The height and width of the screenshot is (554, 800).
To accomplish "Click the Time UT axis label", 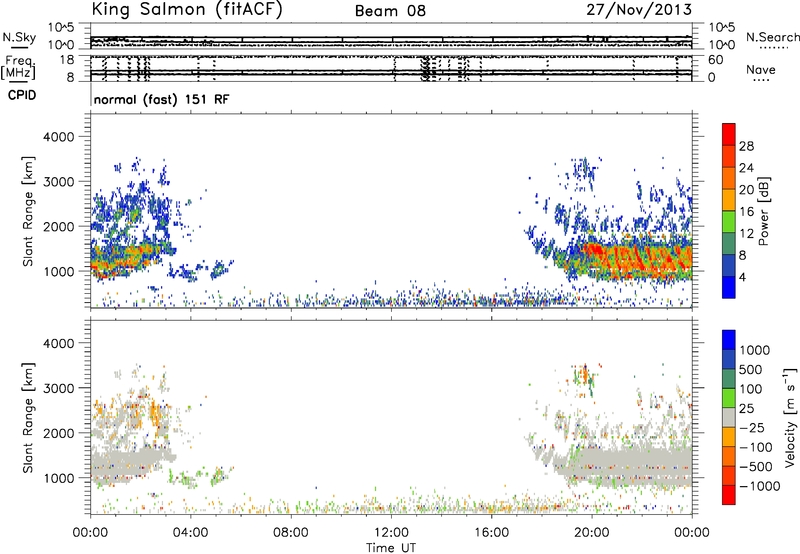I will coord(391,548).
